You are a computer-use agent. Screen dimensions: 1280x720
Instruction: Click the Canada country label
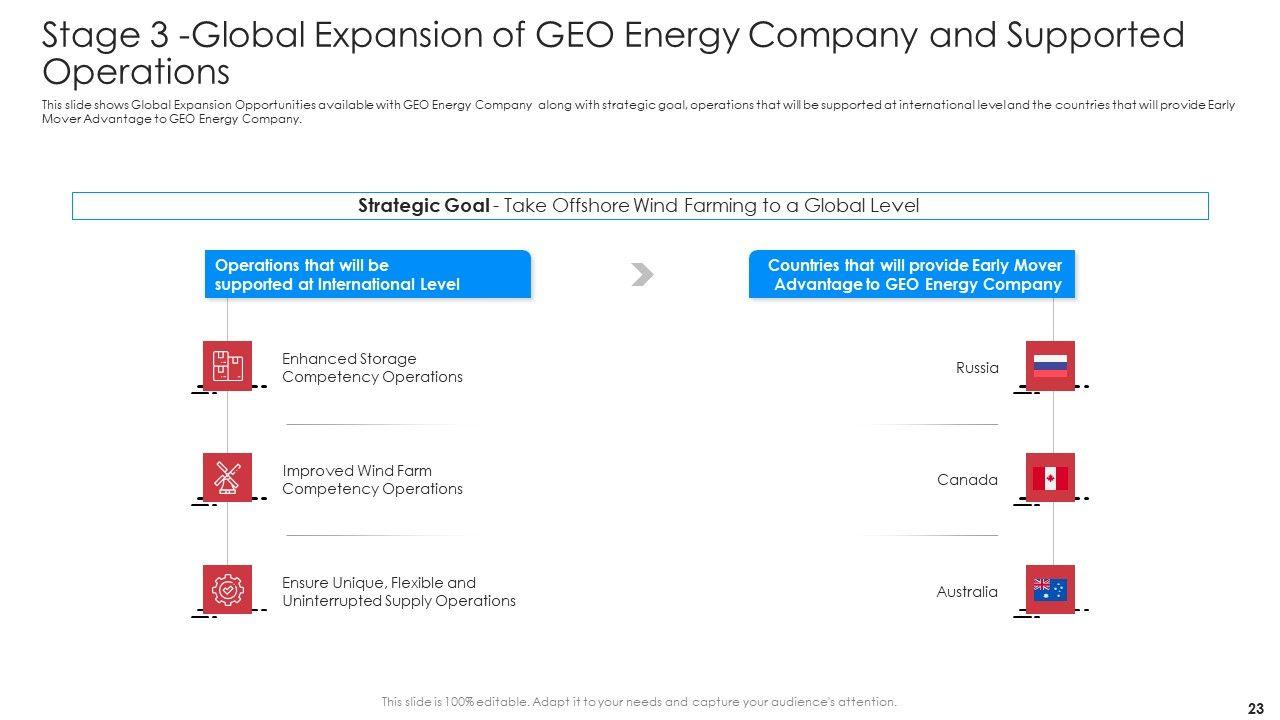[x=967, y=480]
